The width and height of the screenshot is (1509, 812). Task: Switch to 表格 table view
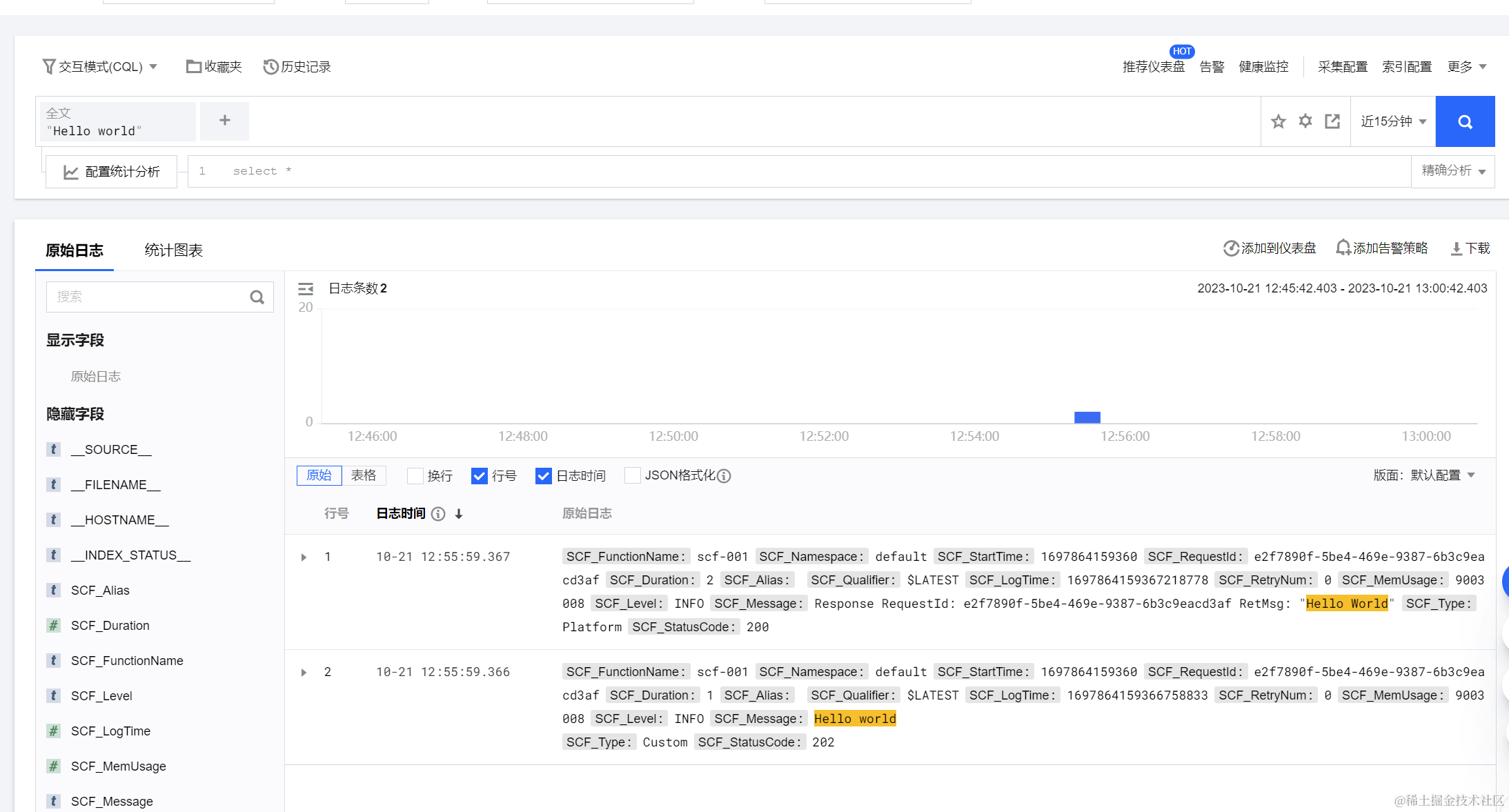point(364,475)
